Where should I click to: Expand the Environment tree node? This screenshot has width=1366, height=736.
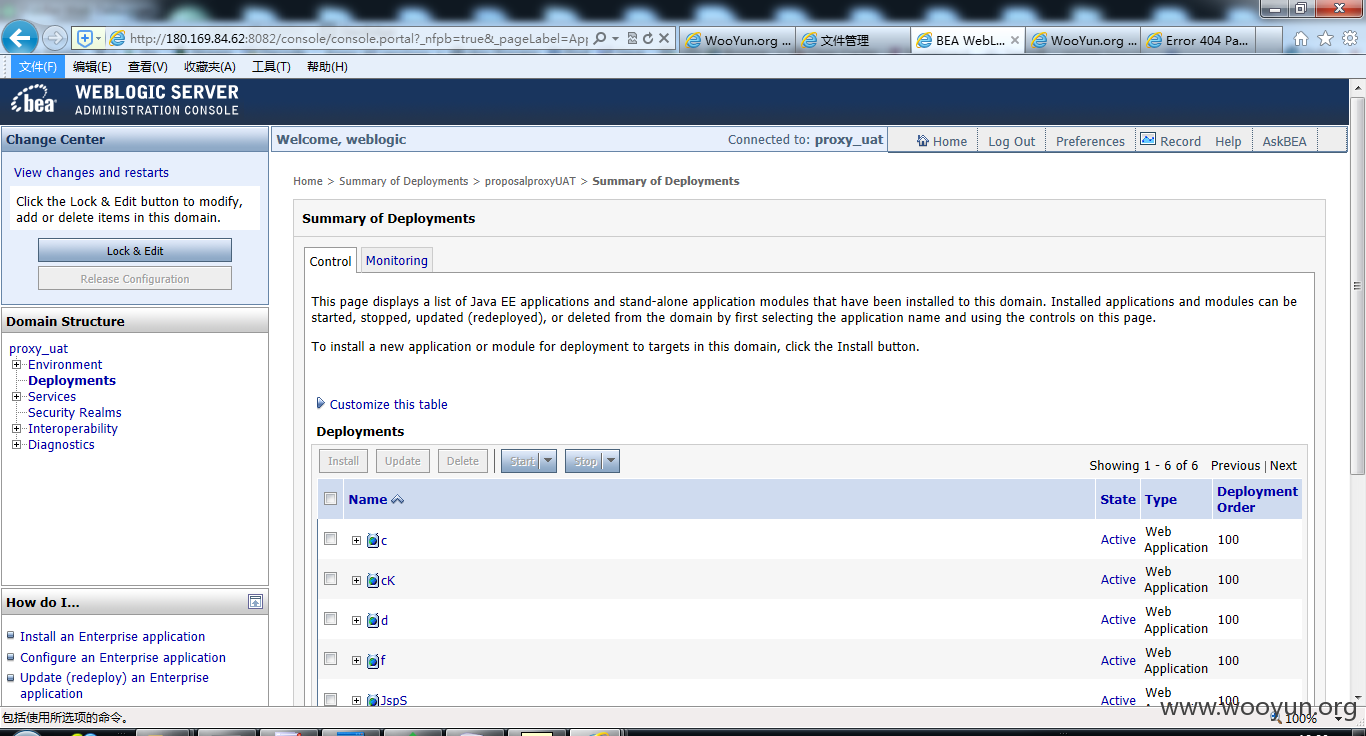click(x=16, y=365)
